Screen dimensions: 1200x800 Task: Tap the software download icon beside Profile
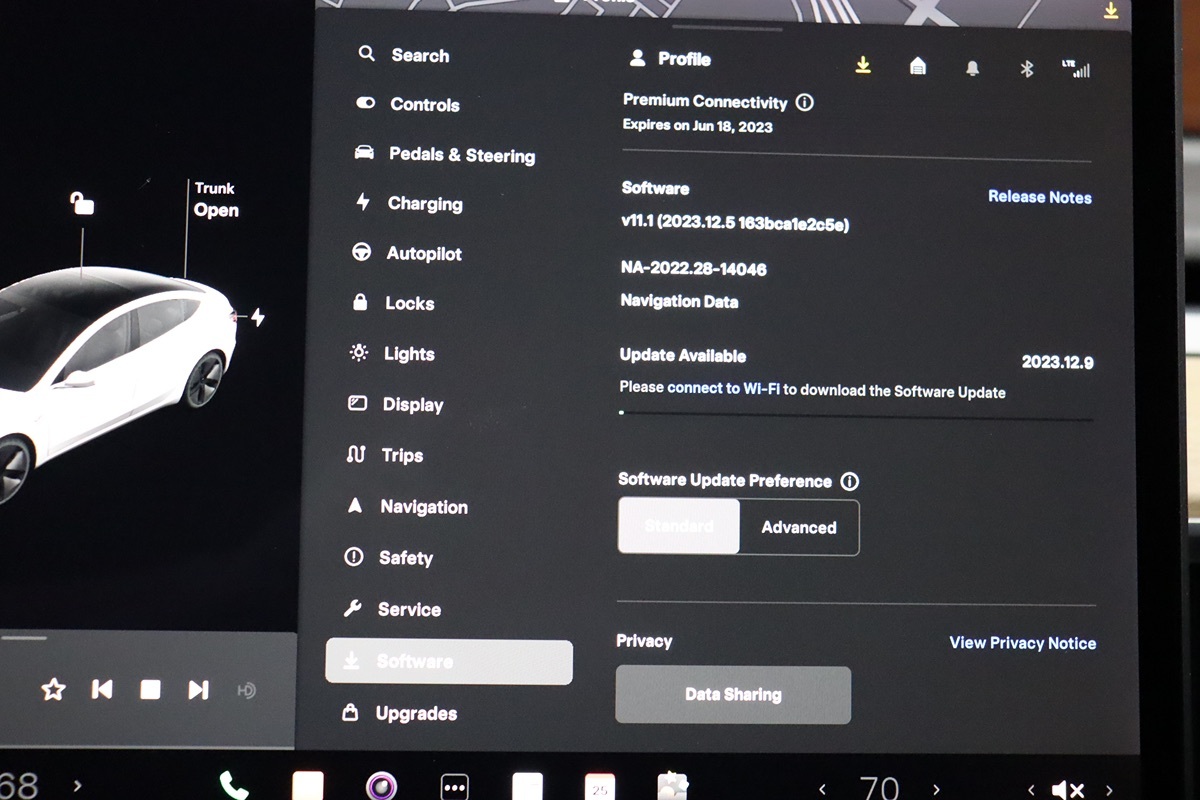tap(863, 66)
